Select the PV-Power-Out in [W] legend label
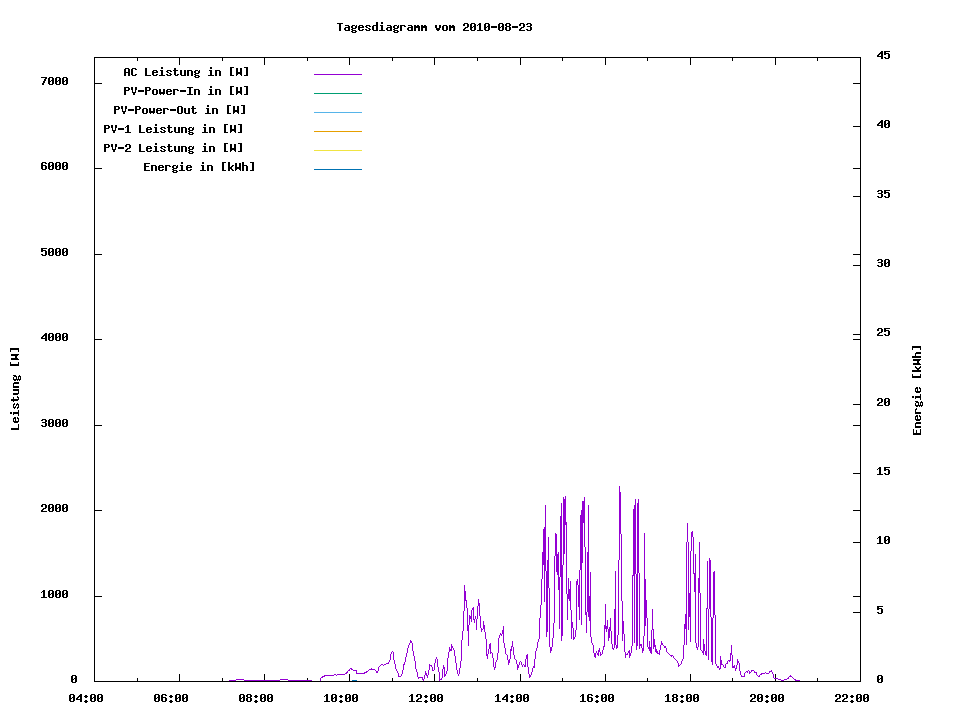Image resolution: width=960 pixels, height=720 pixels. [x=180, y=110]
